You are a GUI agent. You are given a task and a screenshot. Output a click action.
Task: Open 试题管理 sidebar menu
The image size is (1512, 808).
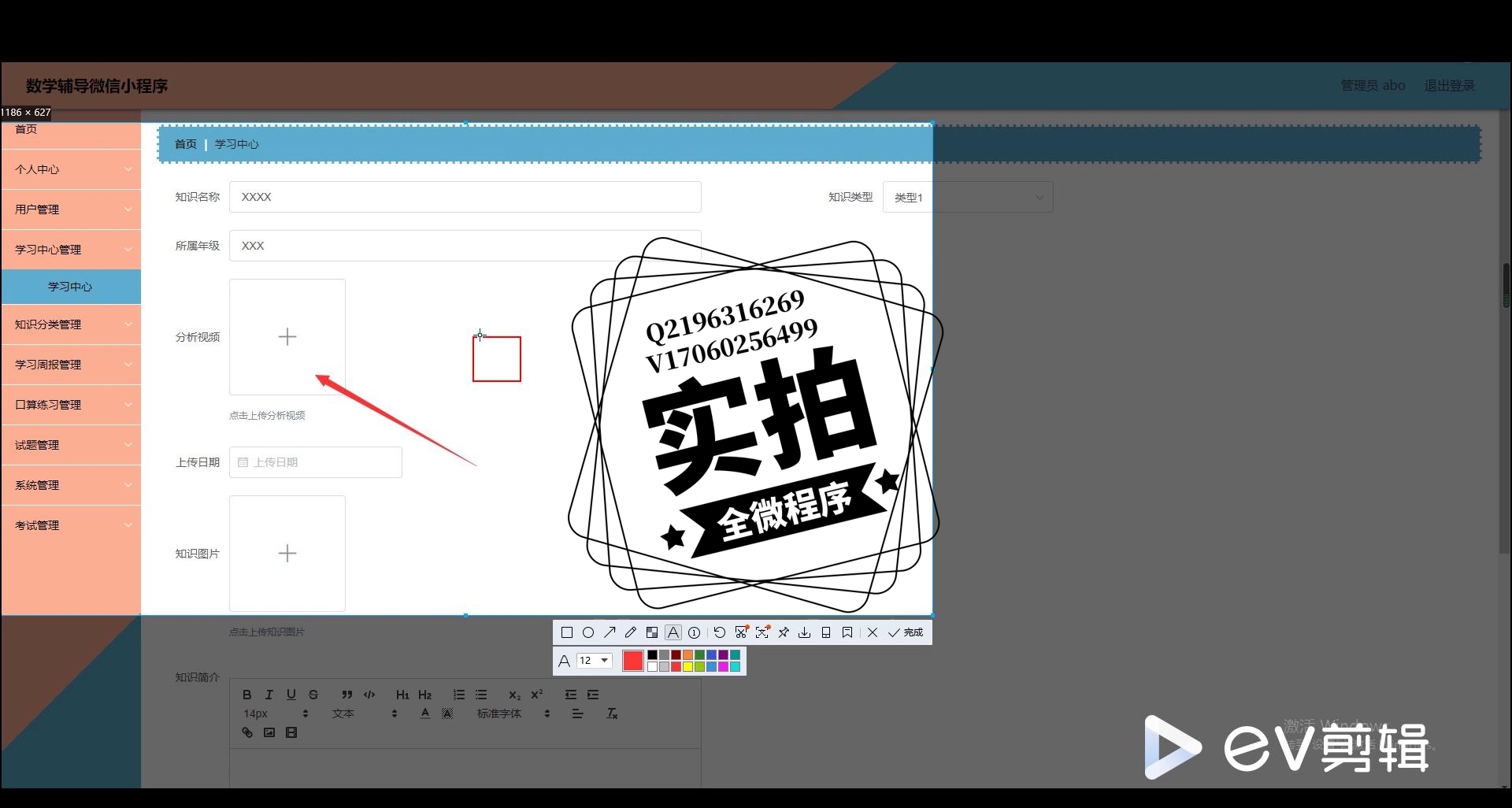tap(71, 445)
